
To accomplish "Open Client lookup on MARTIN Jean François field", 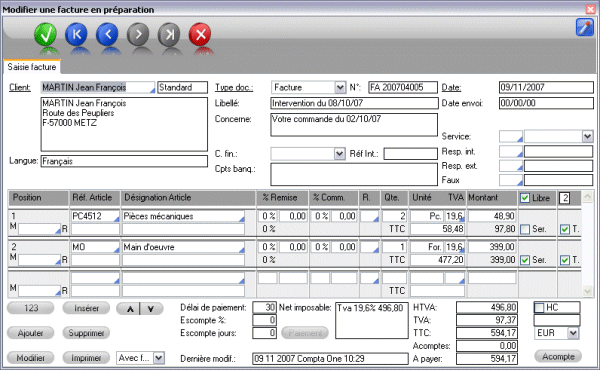I will (152, 90).
